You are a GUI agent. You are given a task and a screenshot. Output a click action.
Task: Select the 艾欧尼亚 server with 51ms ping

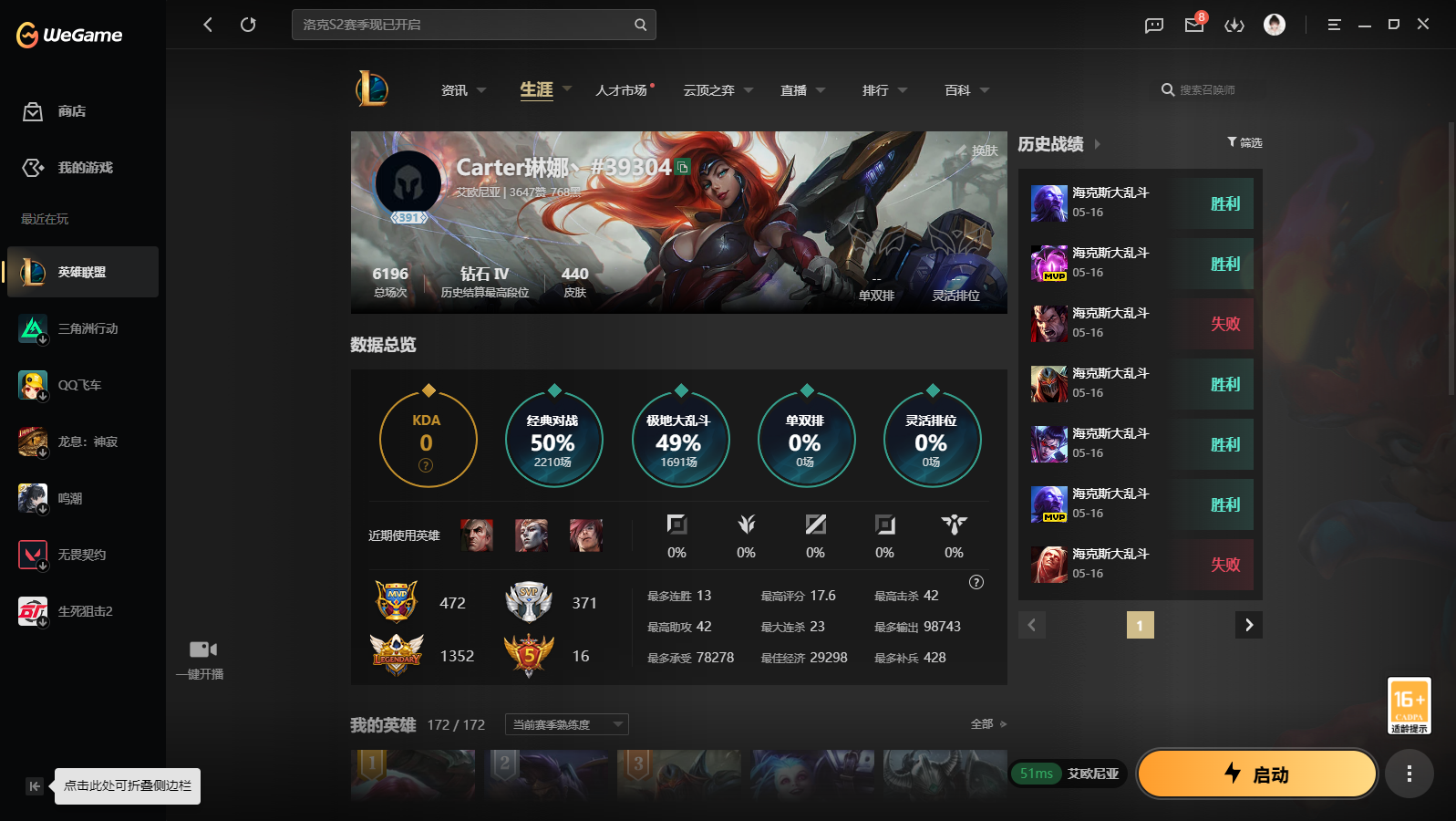(1069, 774)
